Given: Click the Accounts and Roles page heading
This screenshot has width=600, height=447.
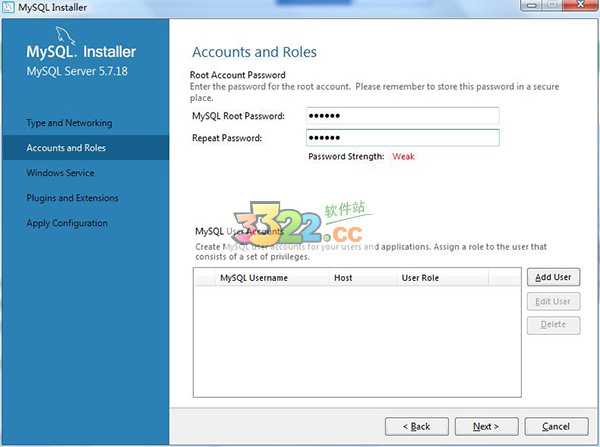Looking at the screenshot, I should pyautogui.click(x=254, y=52).
